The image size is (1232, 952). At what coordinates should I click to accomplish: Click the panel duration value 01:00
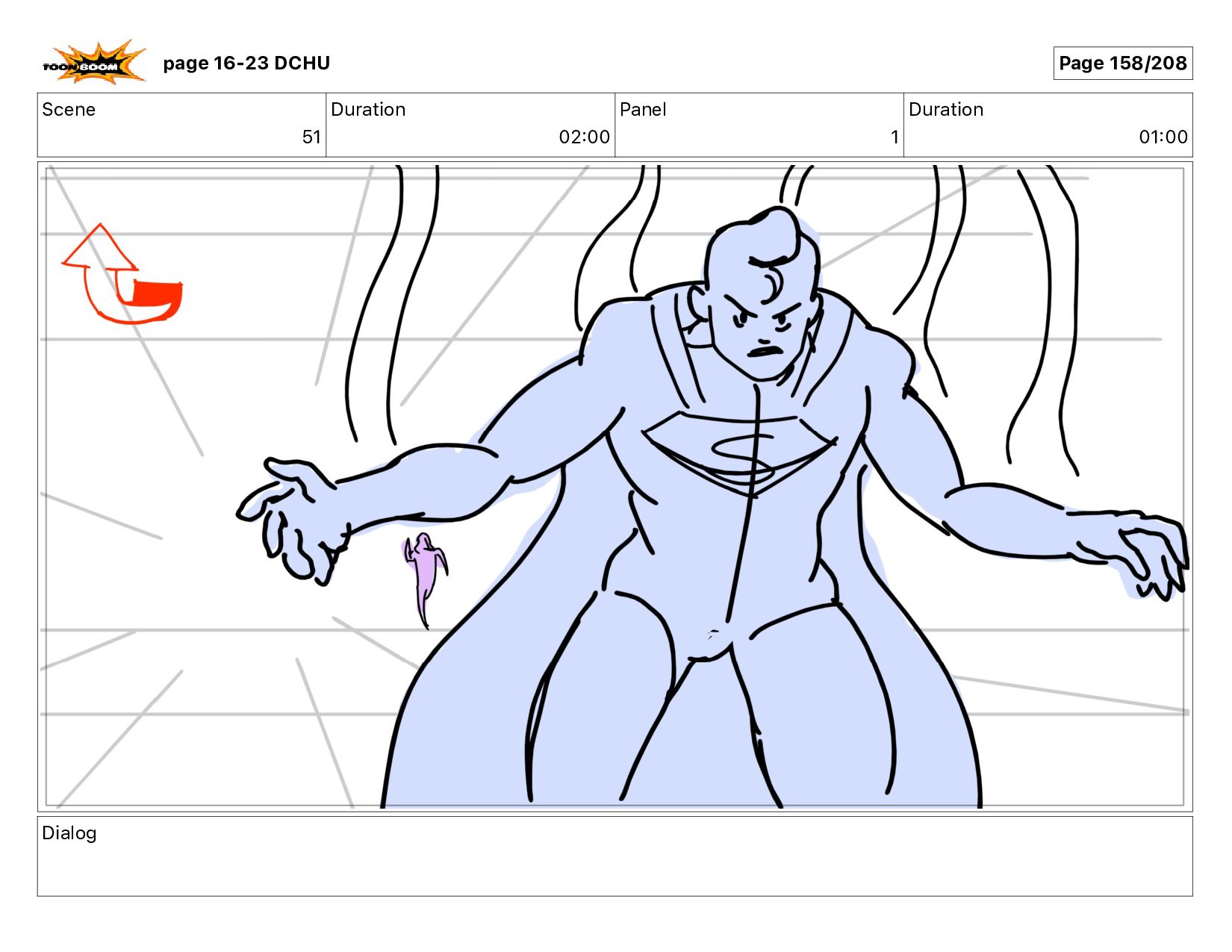point(1163,137)
